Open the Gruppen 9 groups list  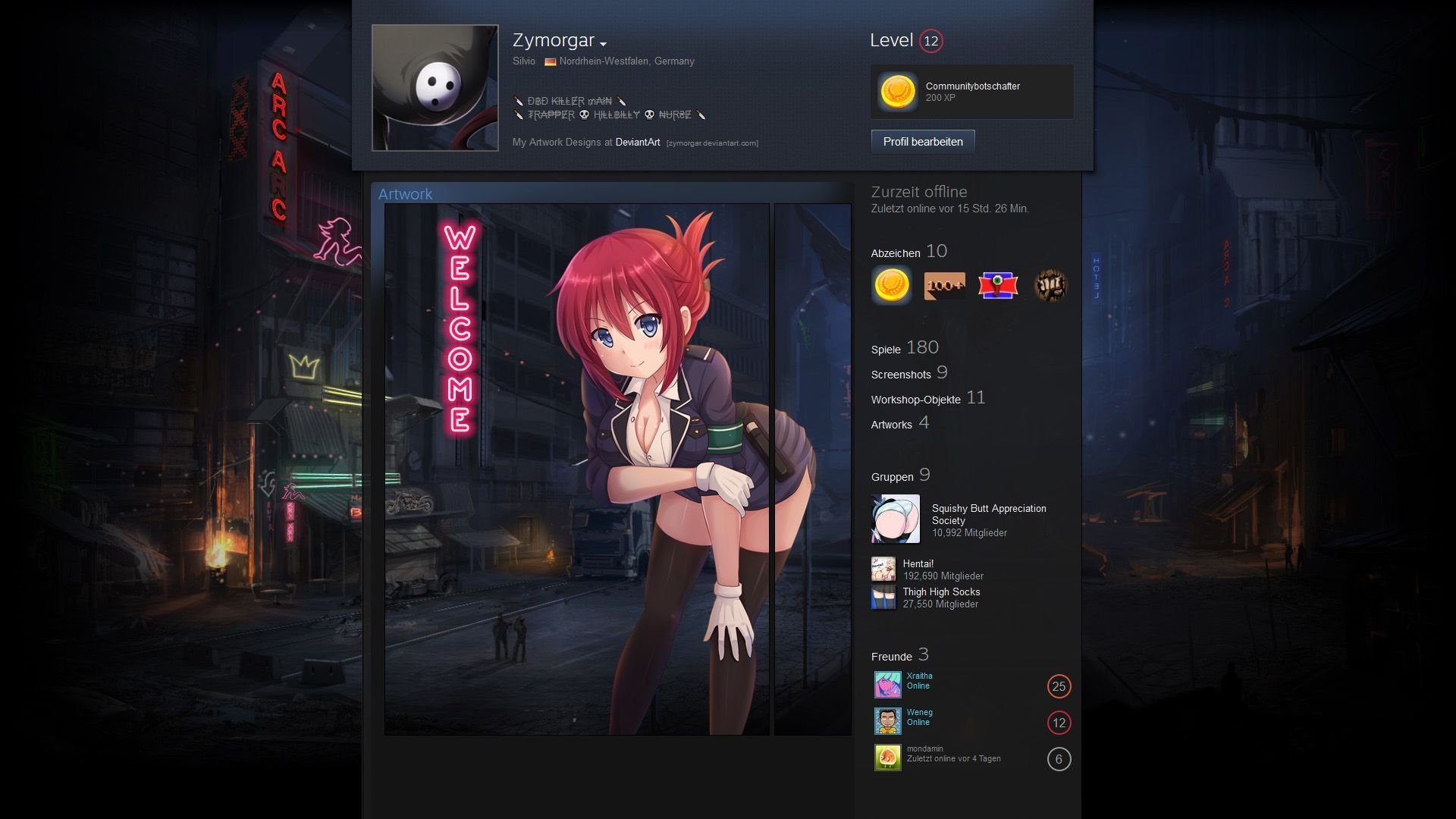click(x=901, y=475)
